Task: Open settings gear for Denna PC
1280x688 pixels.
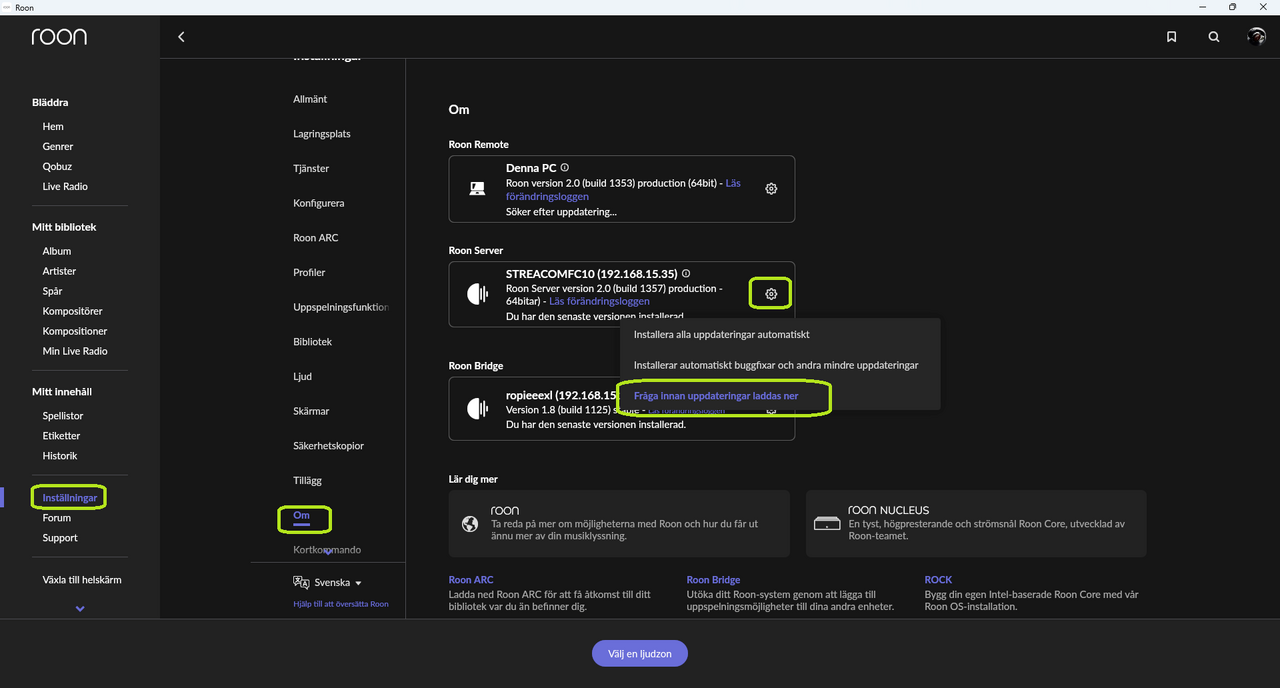Action: point(771,189)
